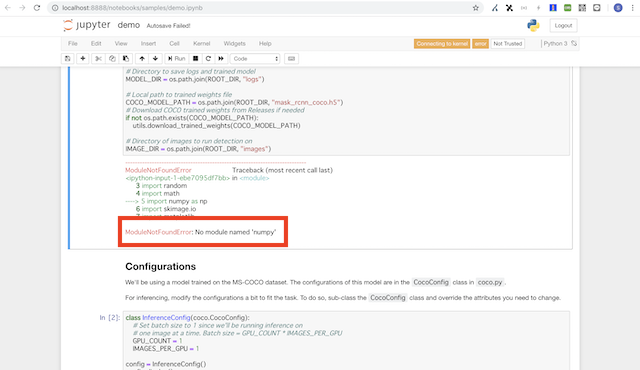Click the Autosave Failed status text
The image size is (640, 370).
point(168,26)
